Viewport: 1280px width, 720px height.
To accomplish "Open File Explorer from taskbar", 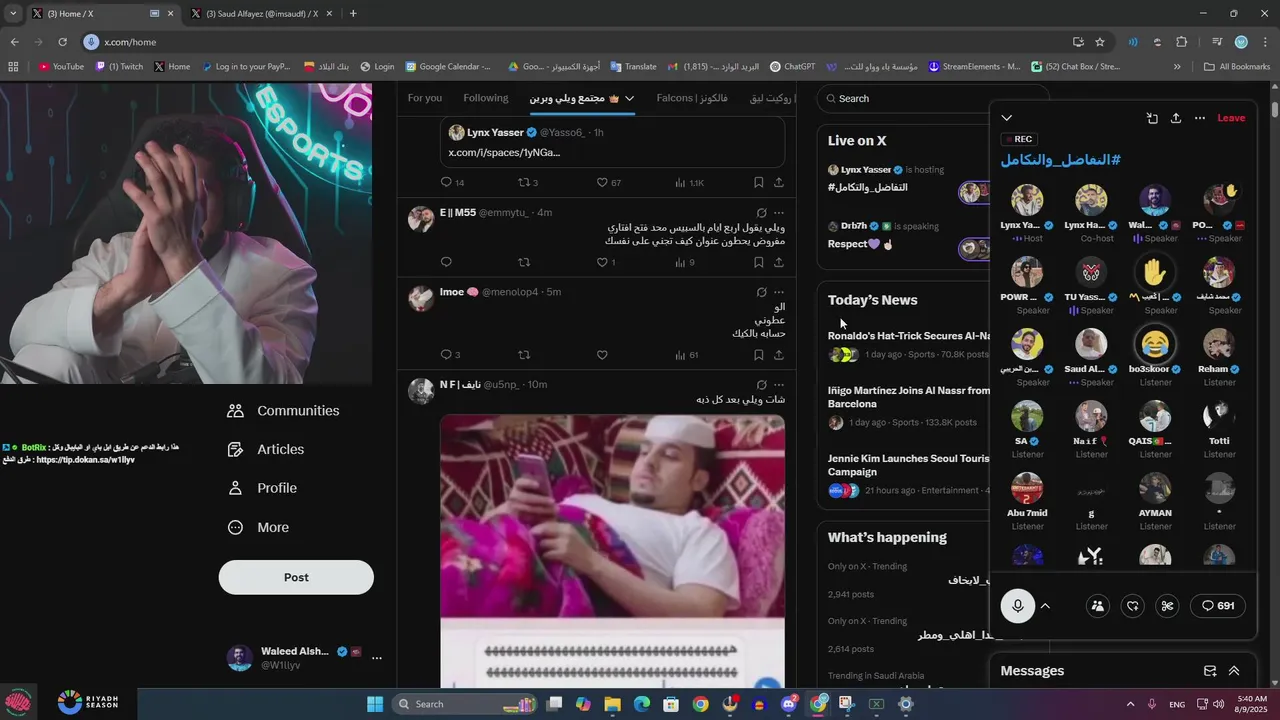I will [612, 704].
